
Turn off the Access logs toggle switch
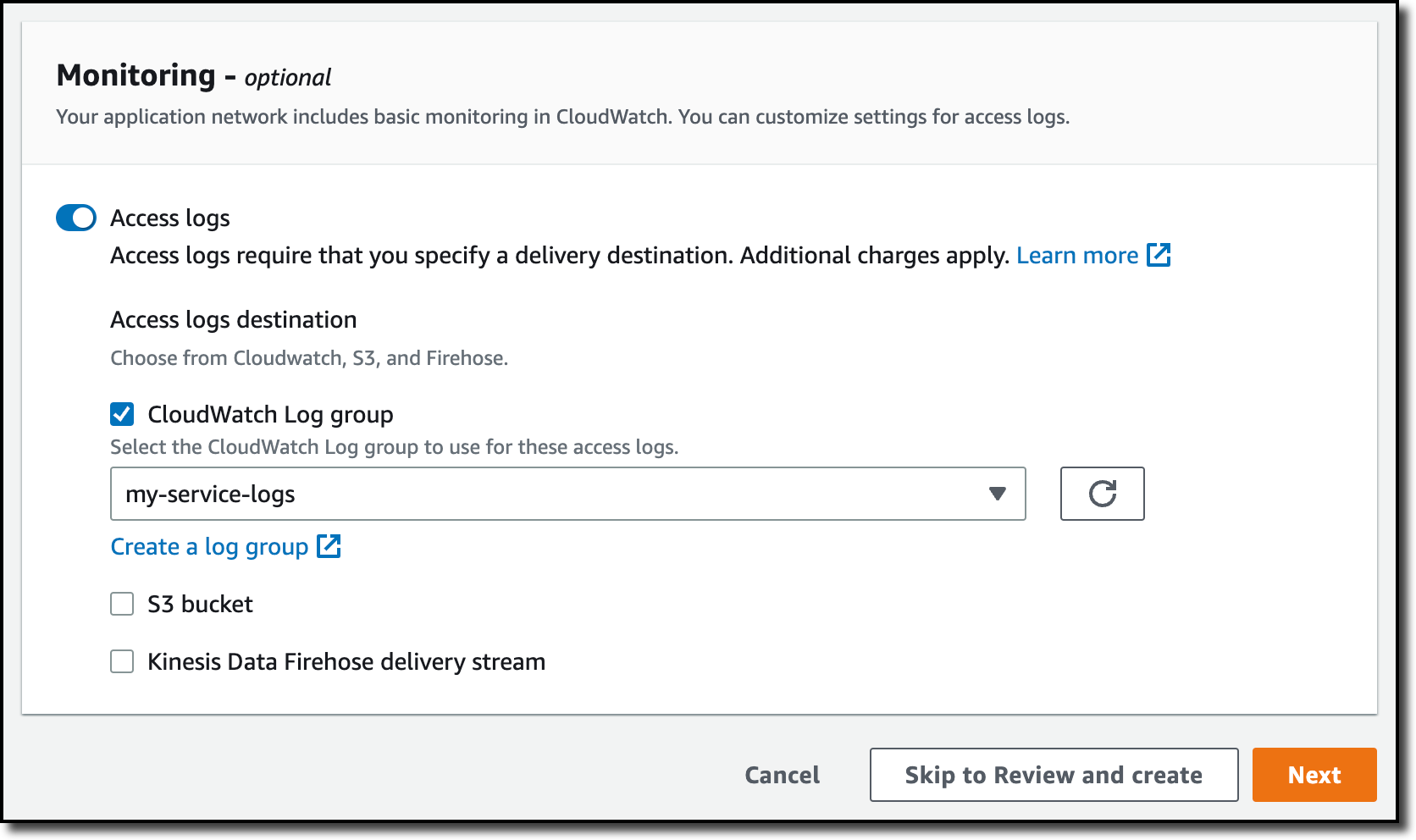pyautogui.click(x=76, y=218)
